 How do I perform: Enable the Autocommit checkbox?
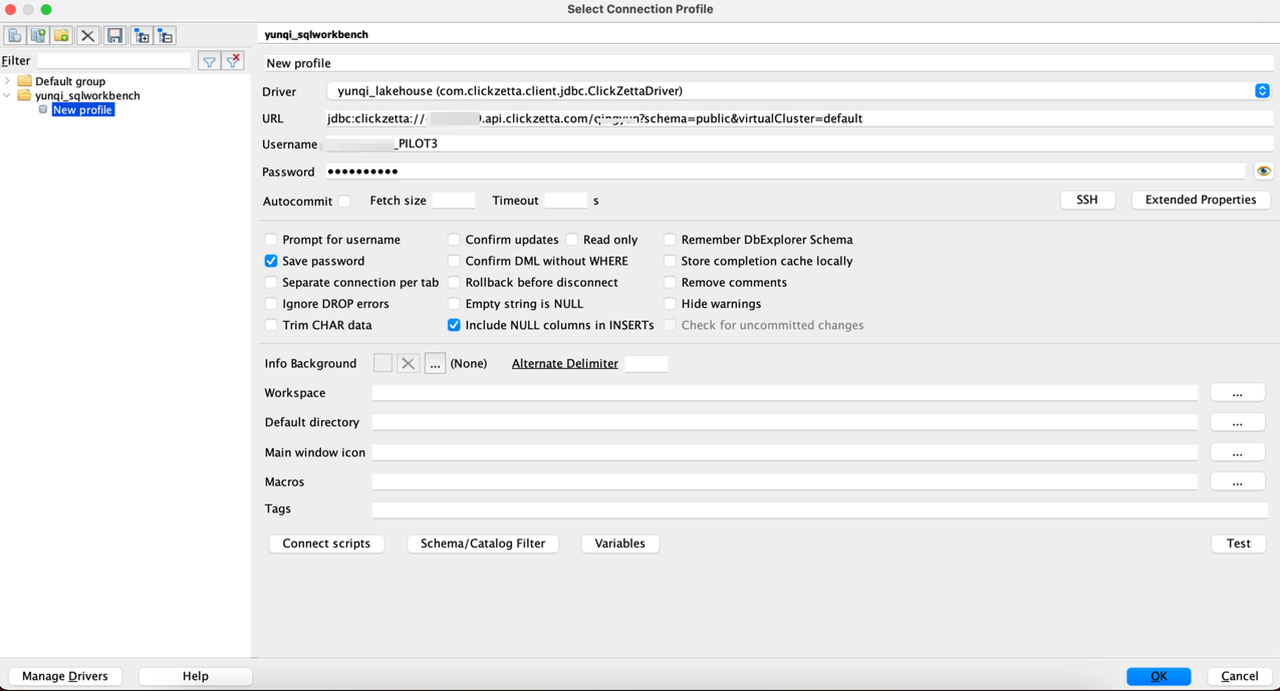[x=344, y=201]
